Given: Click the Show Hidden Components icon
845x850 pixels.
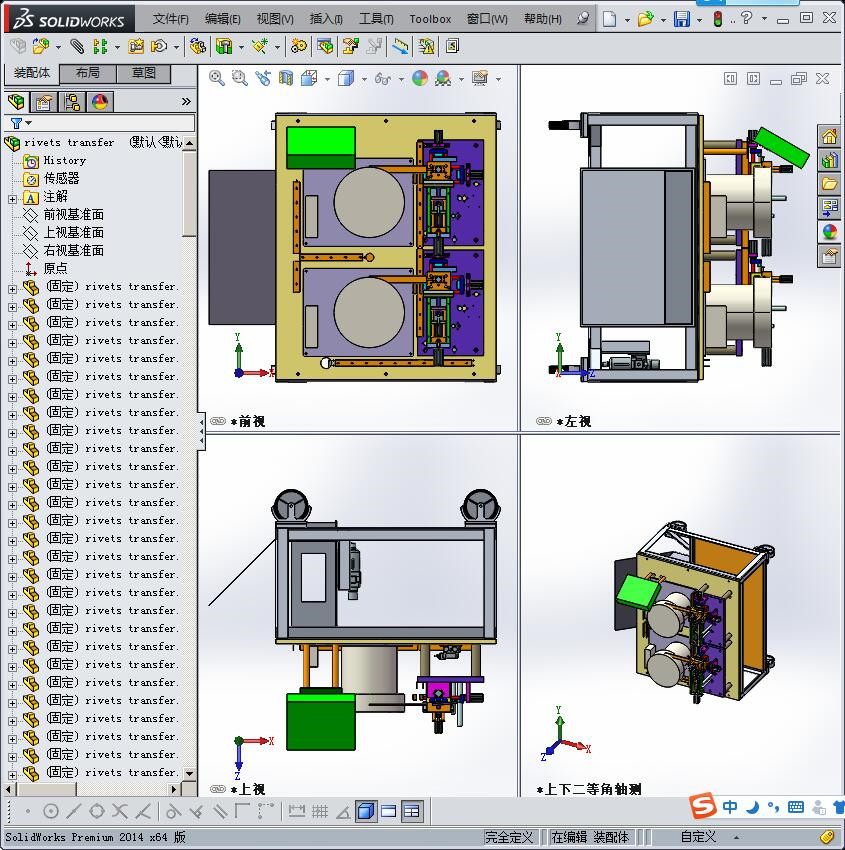Looking at the screenshot, I should (x=198, y=47).
